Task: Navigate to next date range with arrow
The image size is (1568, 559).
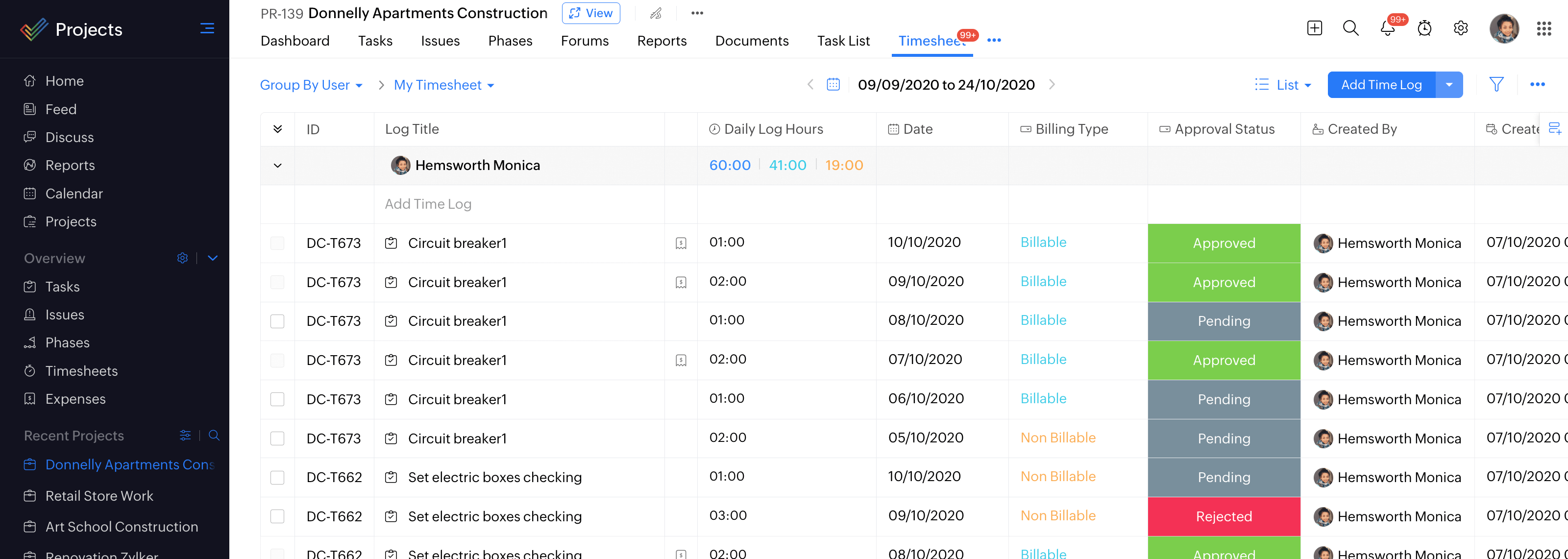Action: [x=1053, y=84]
